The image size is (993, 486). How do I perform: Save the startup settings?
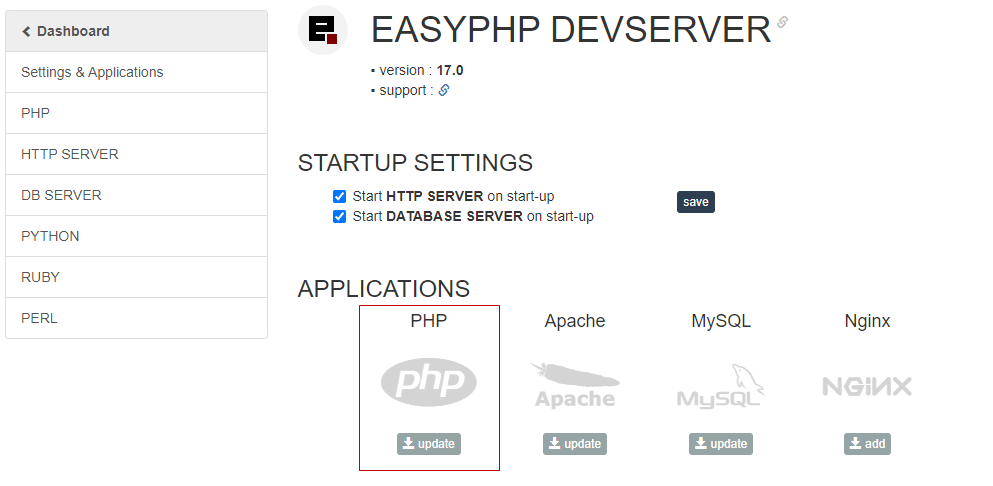695,202
